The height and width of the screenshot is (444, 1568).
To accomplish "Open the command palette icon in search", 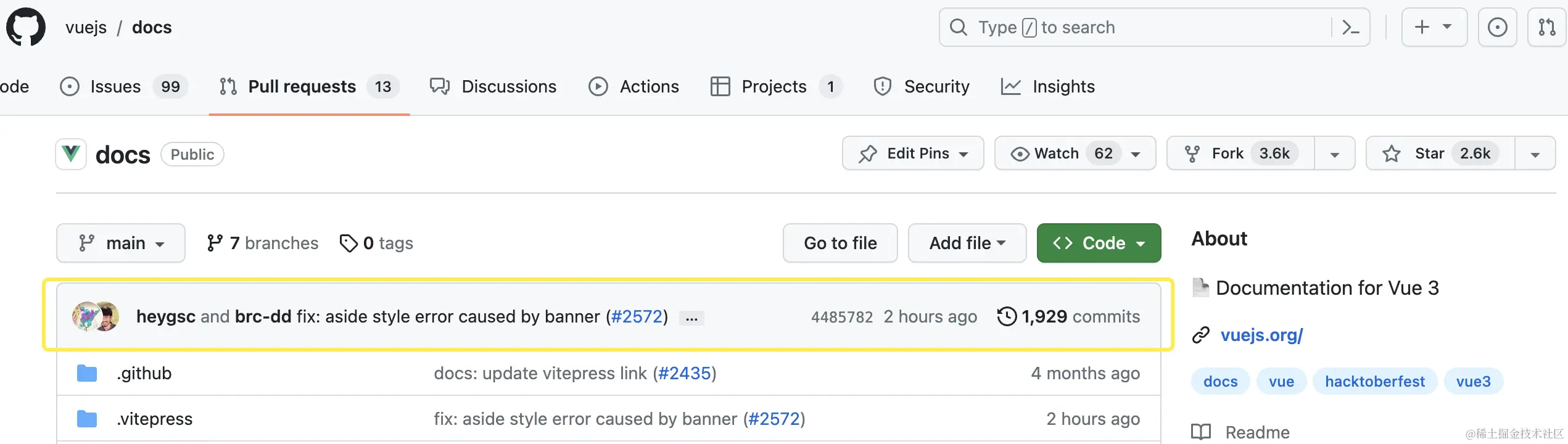I will tap(1350, 27).
